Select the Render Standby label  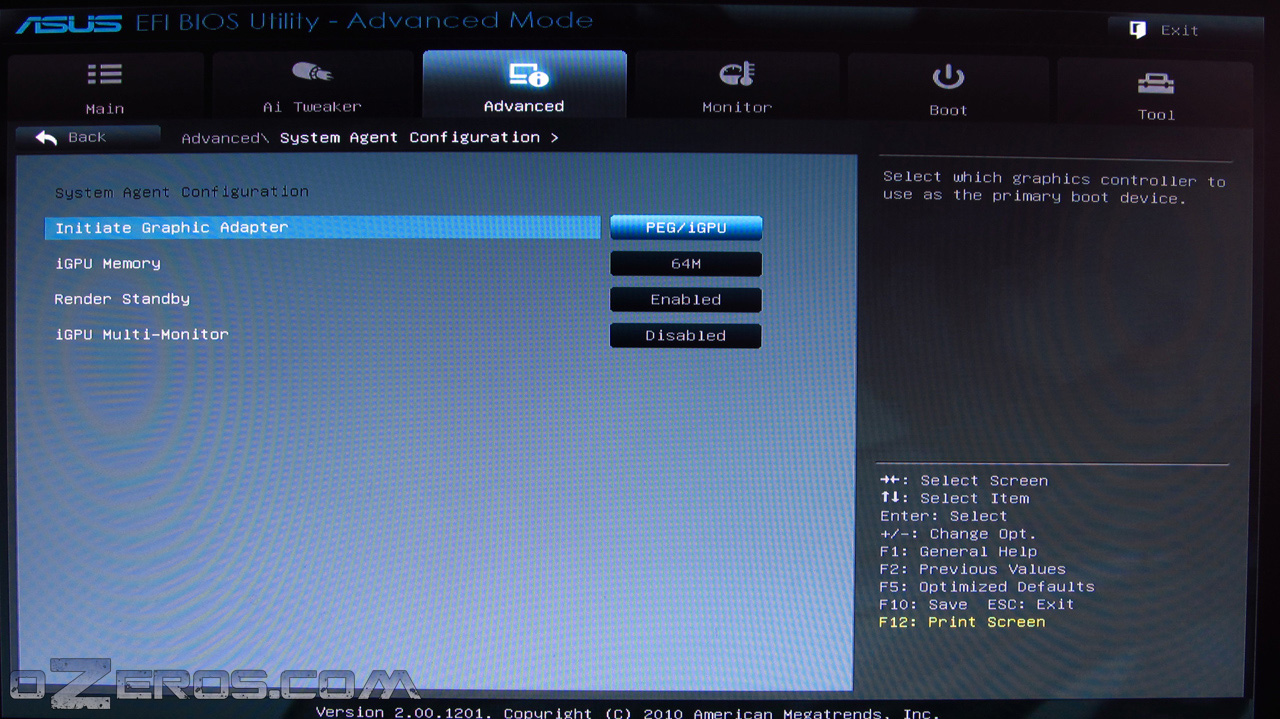click(x=122, y=299)
